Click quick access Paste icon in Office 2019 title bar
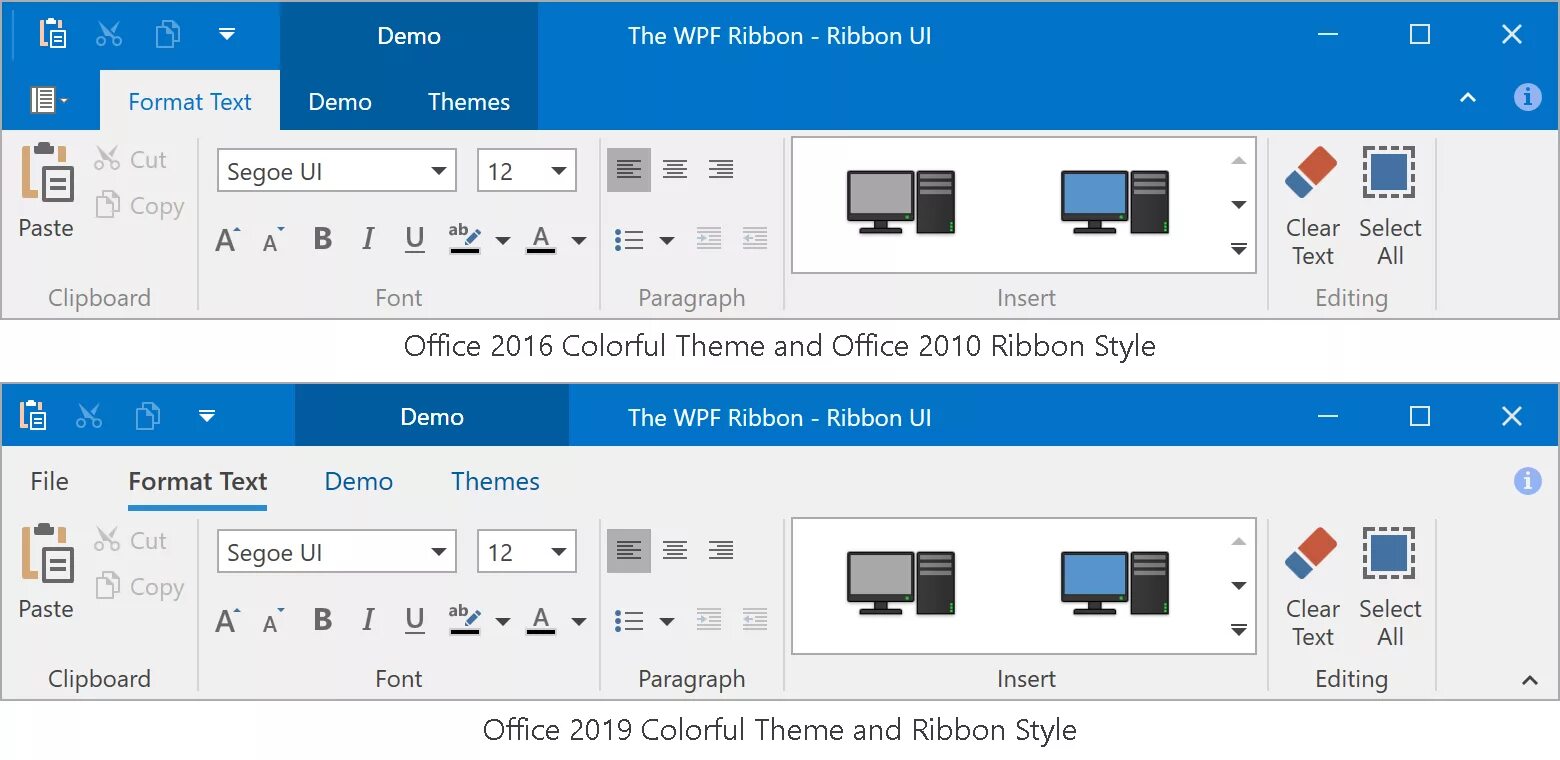The height and width of the screenshot is (760, 1560). coord(33,415)
